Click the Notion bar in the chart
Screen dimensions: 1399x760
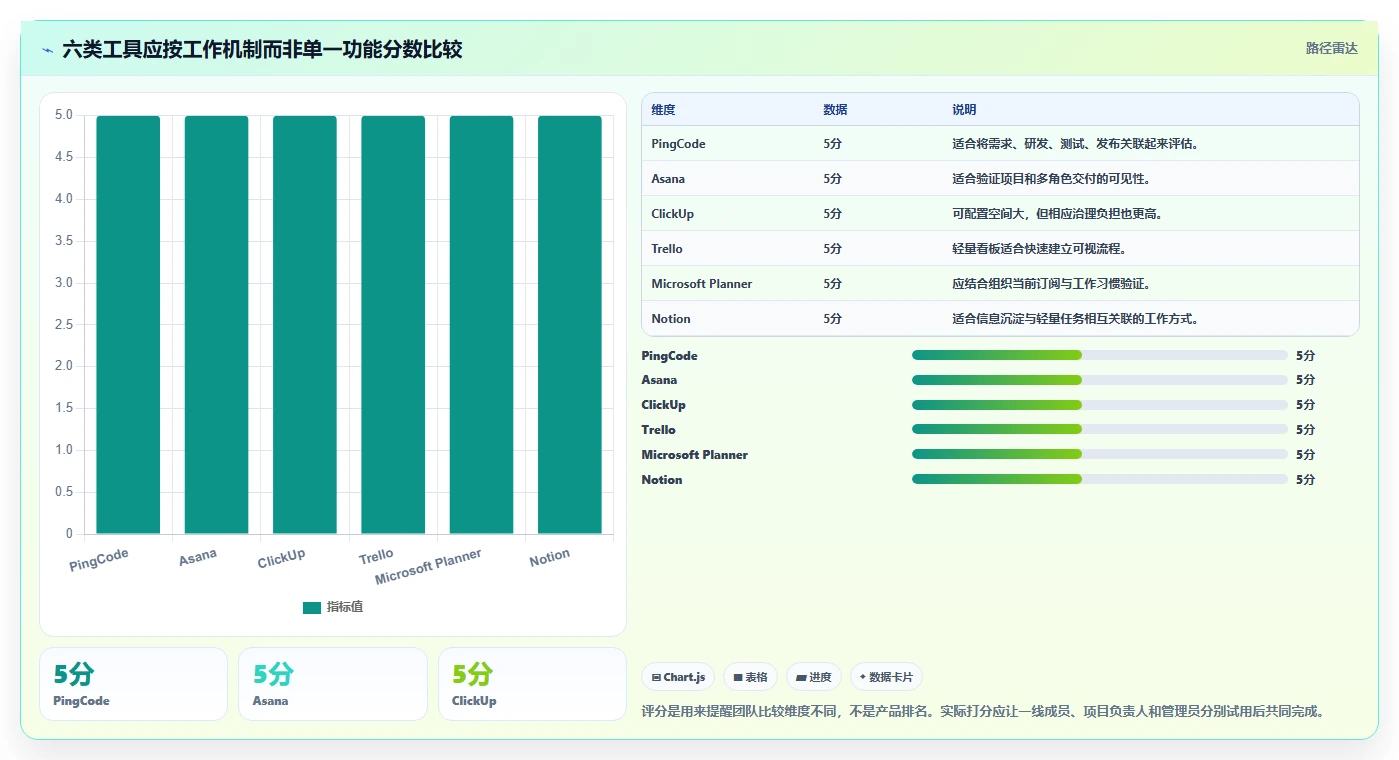tap(570, 325)
